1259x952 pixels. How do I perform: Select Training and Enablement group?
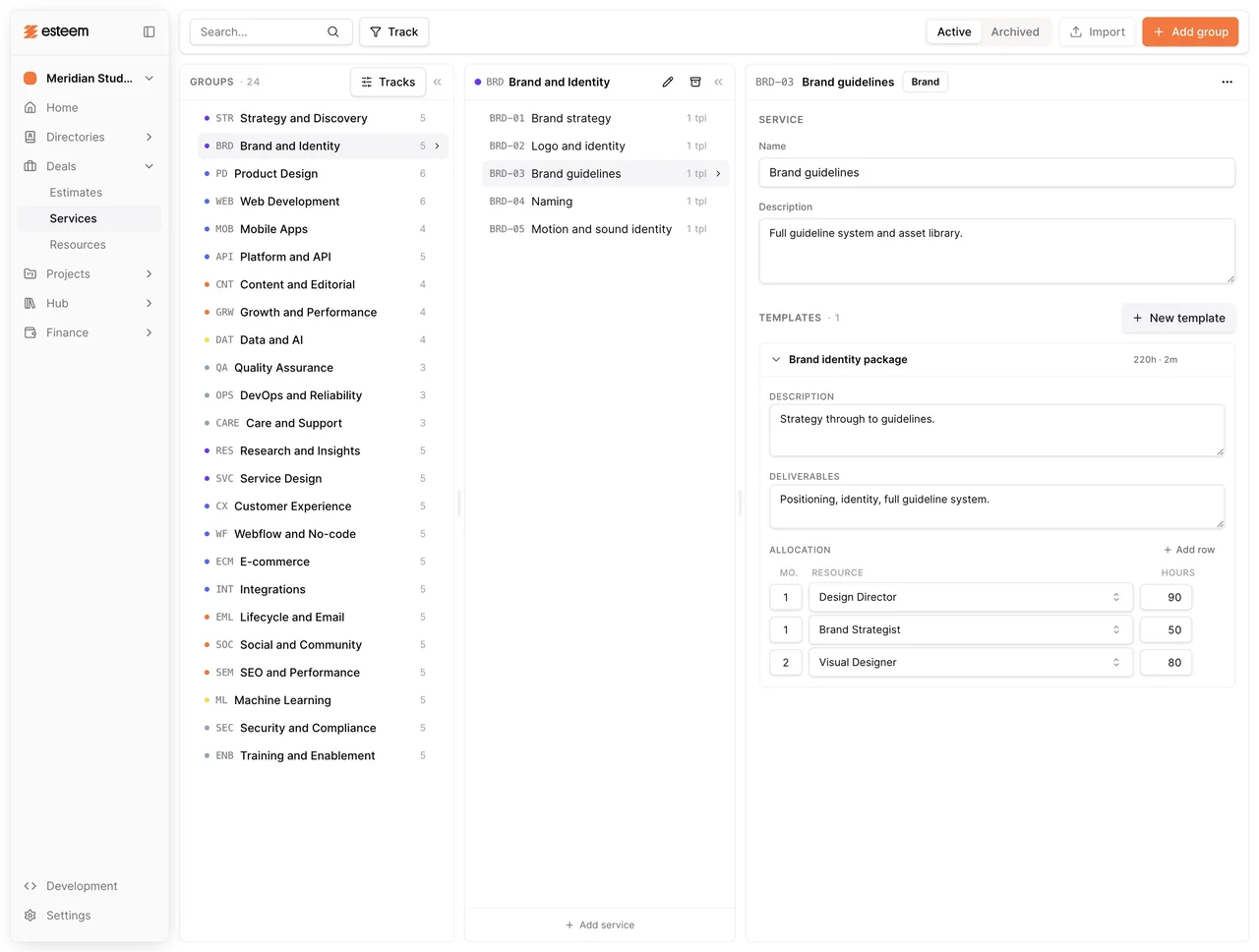323,755
